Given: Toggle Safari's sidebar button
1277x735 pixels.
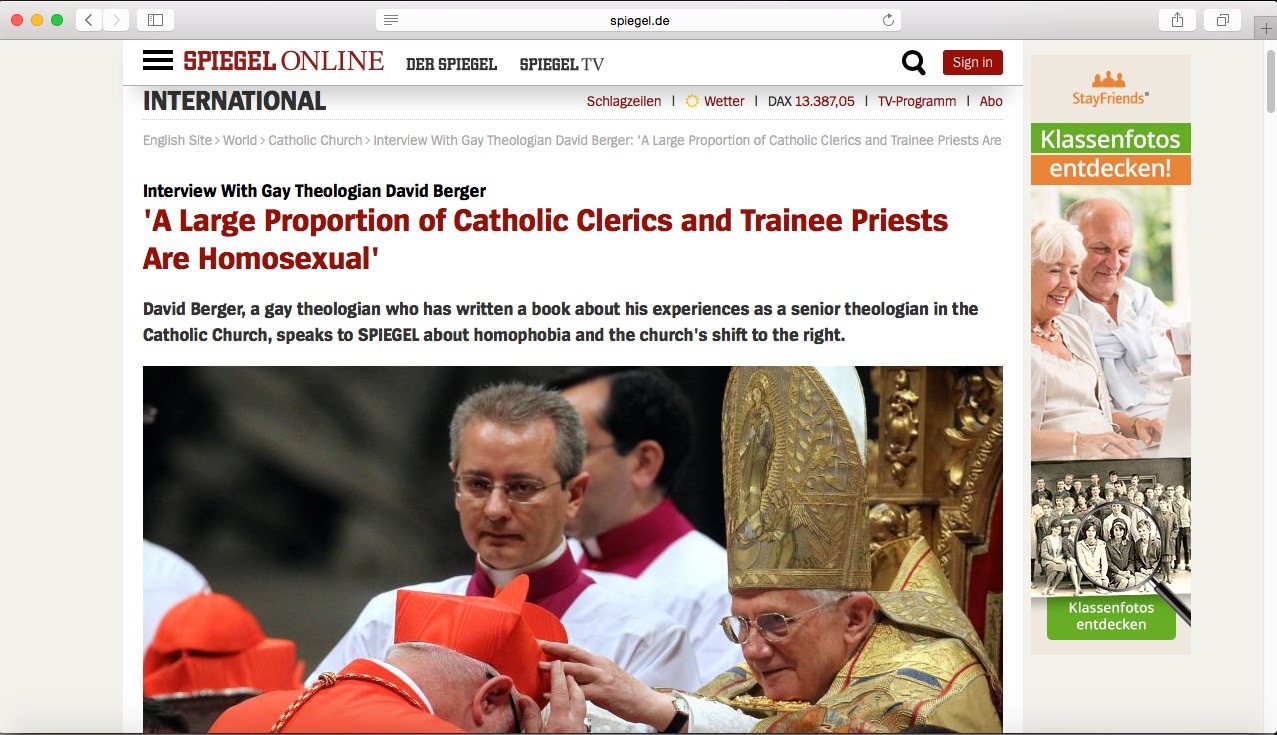Looking at the screenshot, I should coord(155,20).
